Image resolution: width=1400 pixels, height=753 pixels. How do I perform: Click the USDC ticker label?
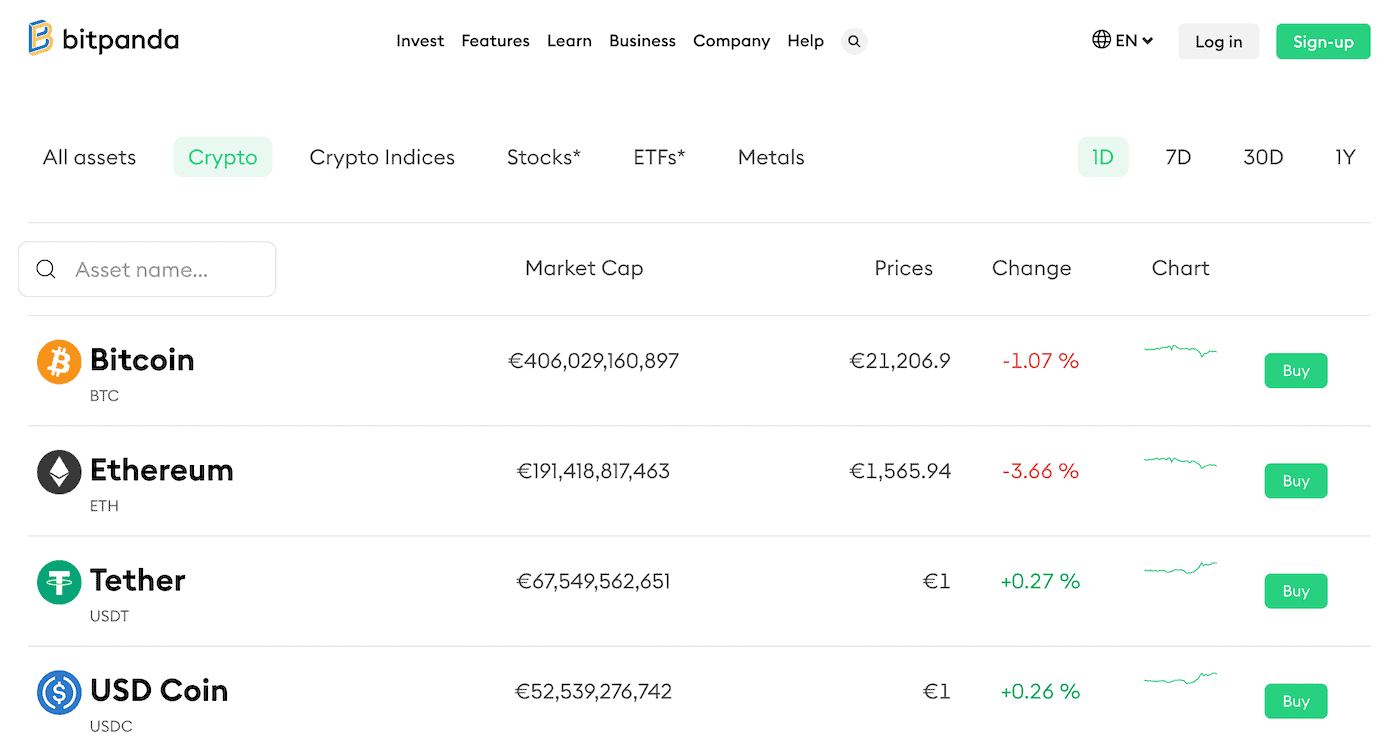click(x=111, y=726)
